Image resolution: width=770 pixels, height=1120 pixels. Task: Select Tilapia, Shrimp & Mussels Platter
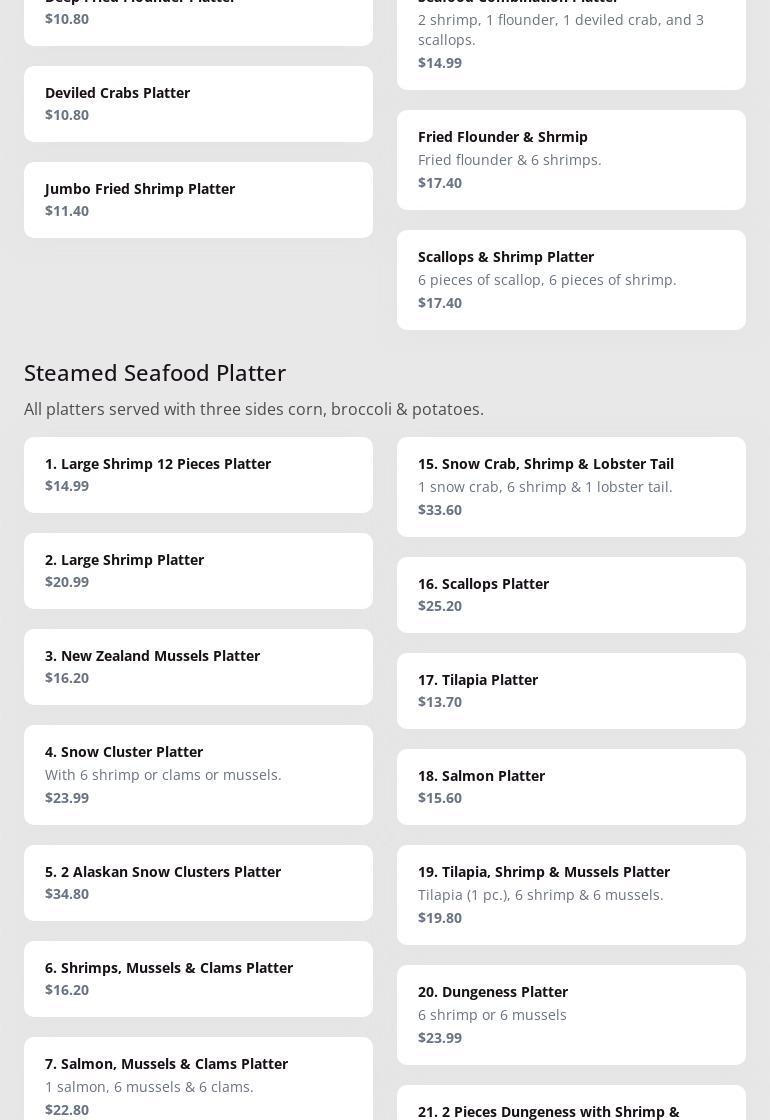(571, 895)
